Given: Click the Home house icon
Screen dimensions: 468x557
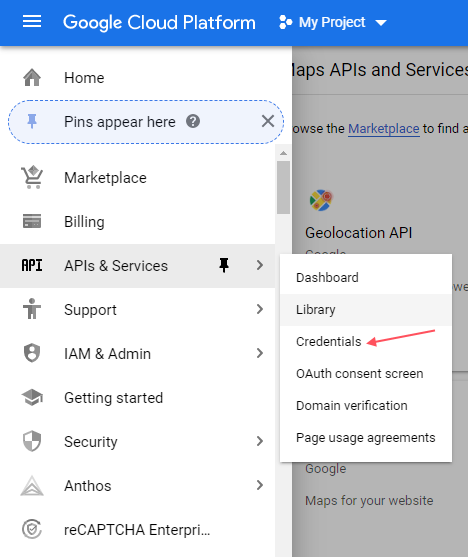Looking at the screenshot, I should click(x=32, y=77).
